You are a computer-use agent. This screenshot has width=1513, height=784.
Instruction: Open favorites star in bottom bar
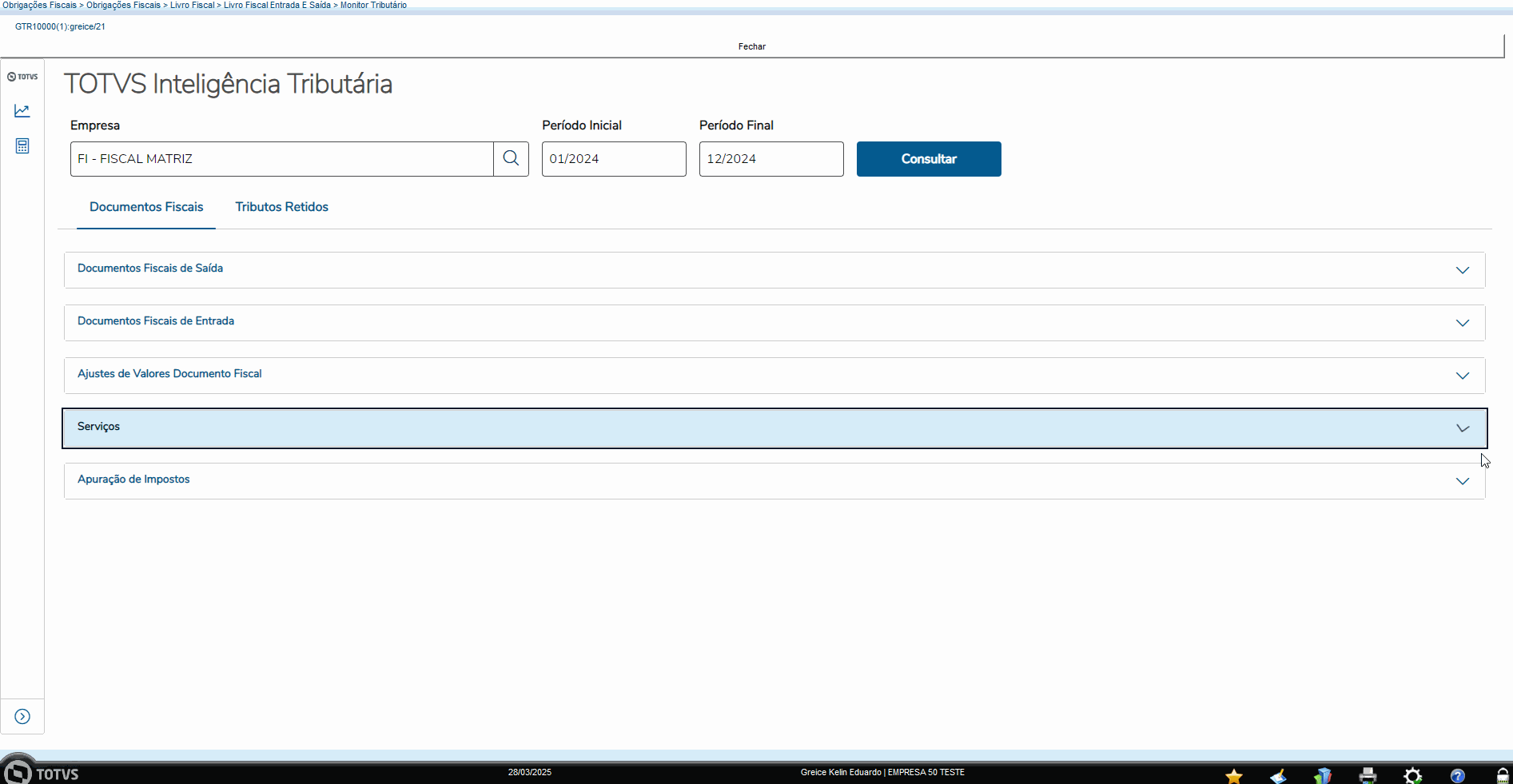[x=1234, y=776]
